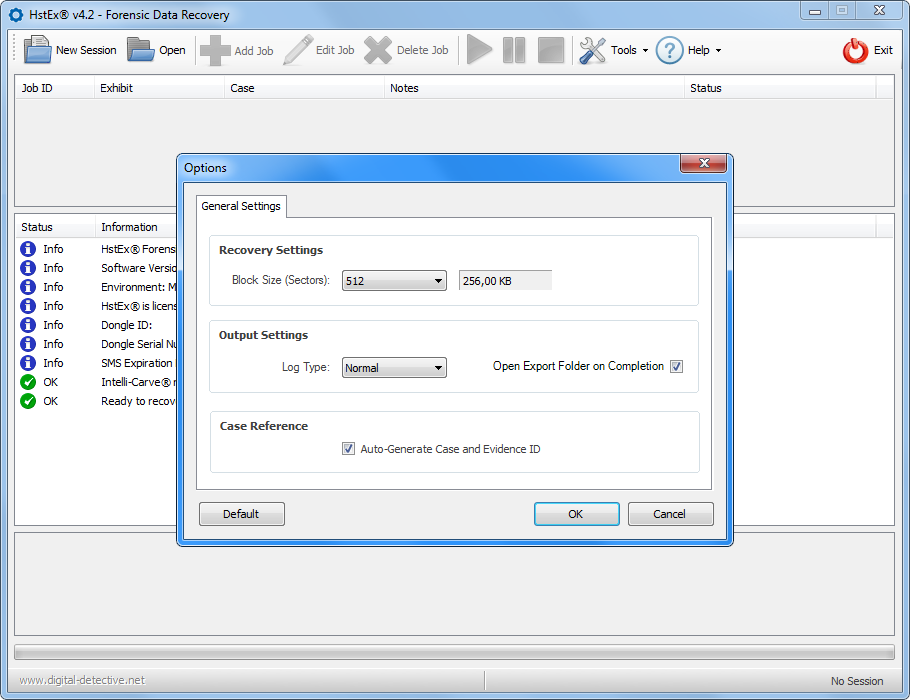
Task: Click info icon beside HstEx Forensic row
Action: [x=28, y=249]
